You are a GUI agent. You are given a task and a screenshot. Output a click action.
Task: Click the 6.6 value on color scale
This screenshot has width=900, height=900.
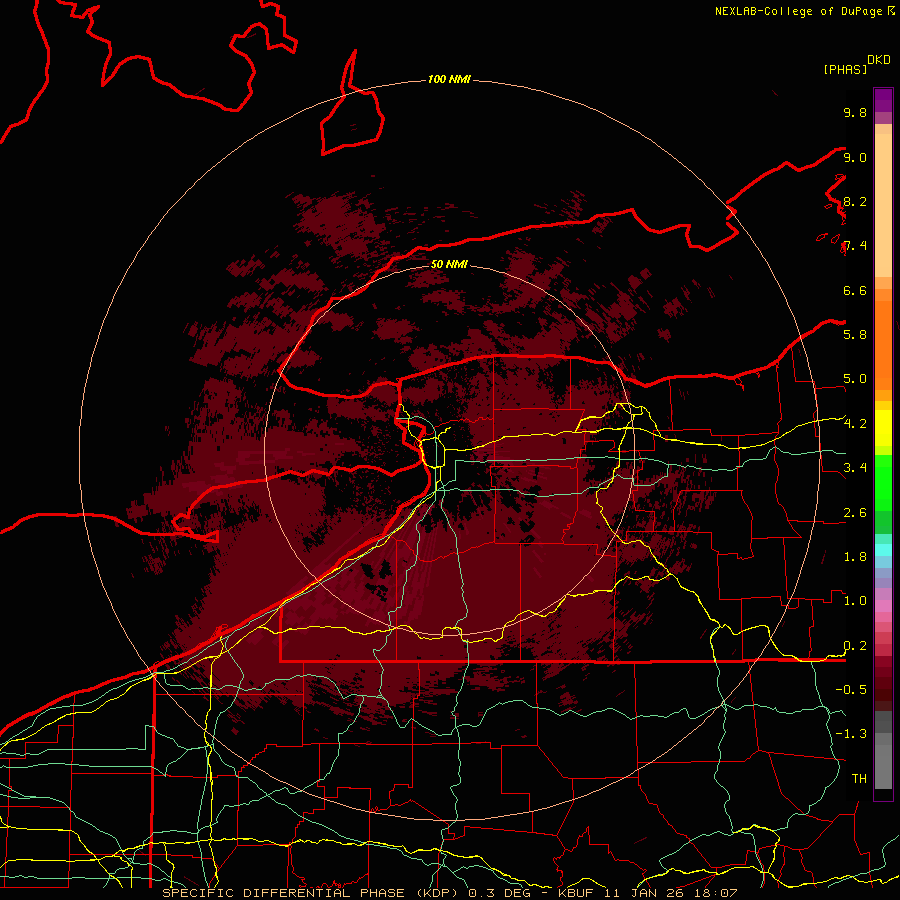[855, 290]
